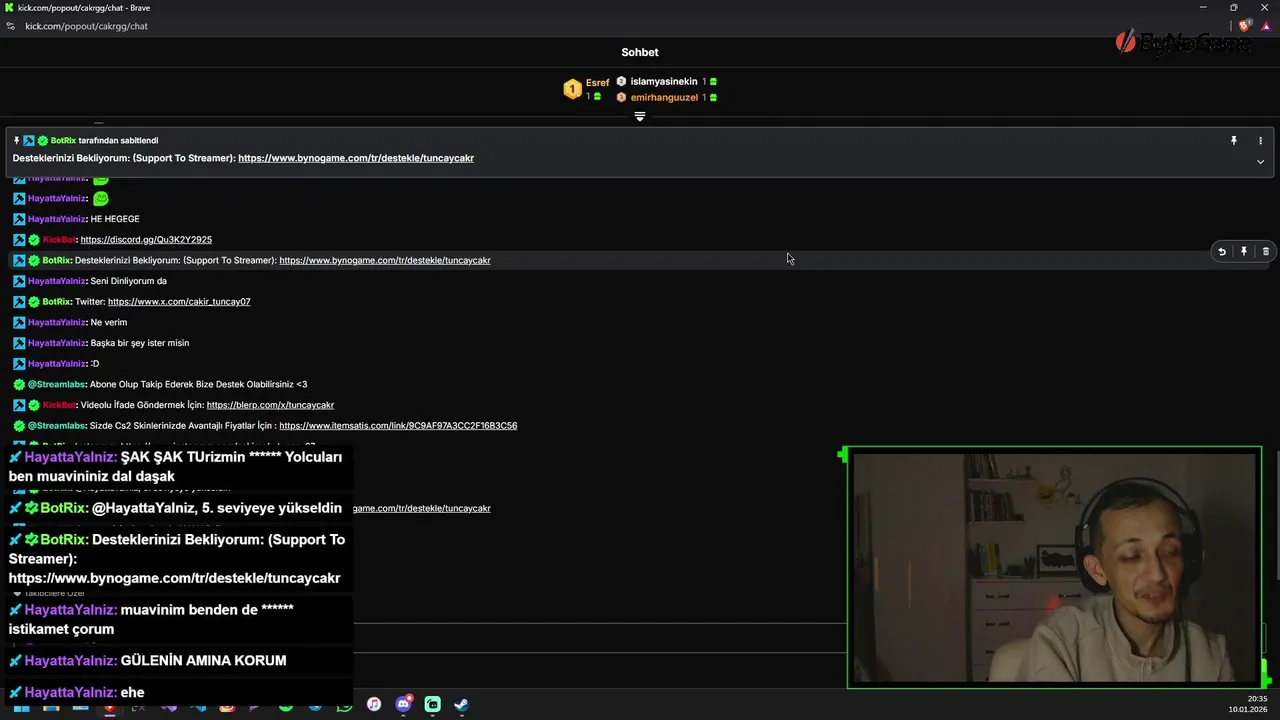
Task: Expand the leaderboard with the down arrow
Action: [x=640, y=117]
